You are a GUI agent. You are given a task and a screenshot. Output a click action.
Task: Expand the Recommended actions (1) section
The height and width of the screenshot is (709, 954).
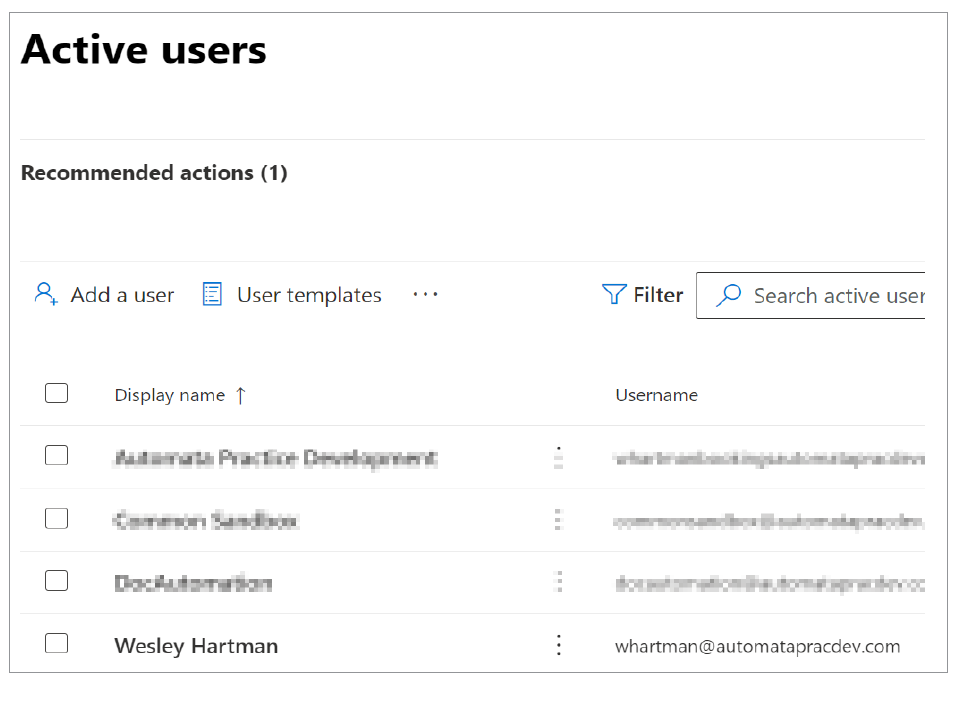tap(154, 173)
